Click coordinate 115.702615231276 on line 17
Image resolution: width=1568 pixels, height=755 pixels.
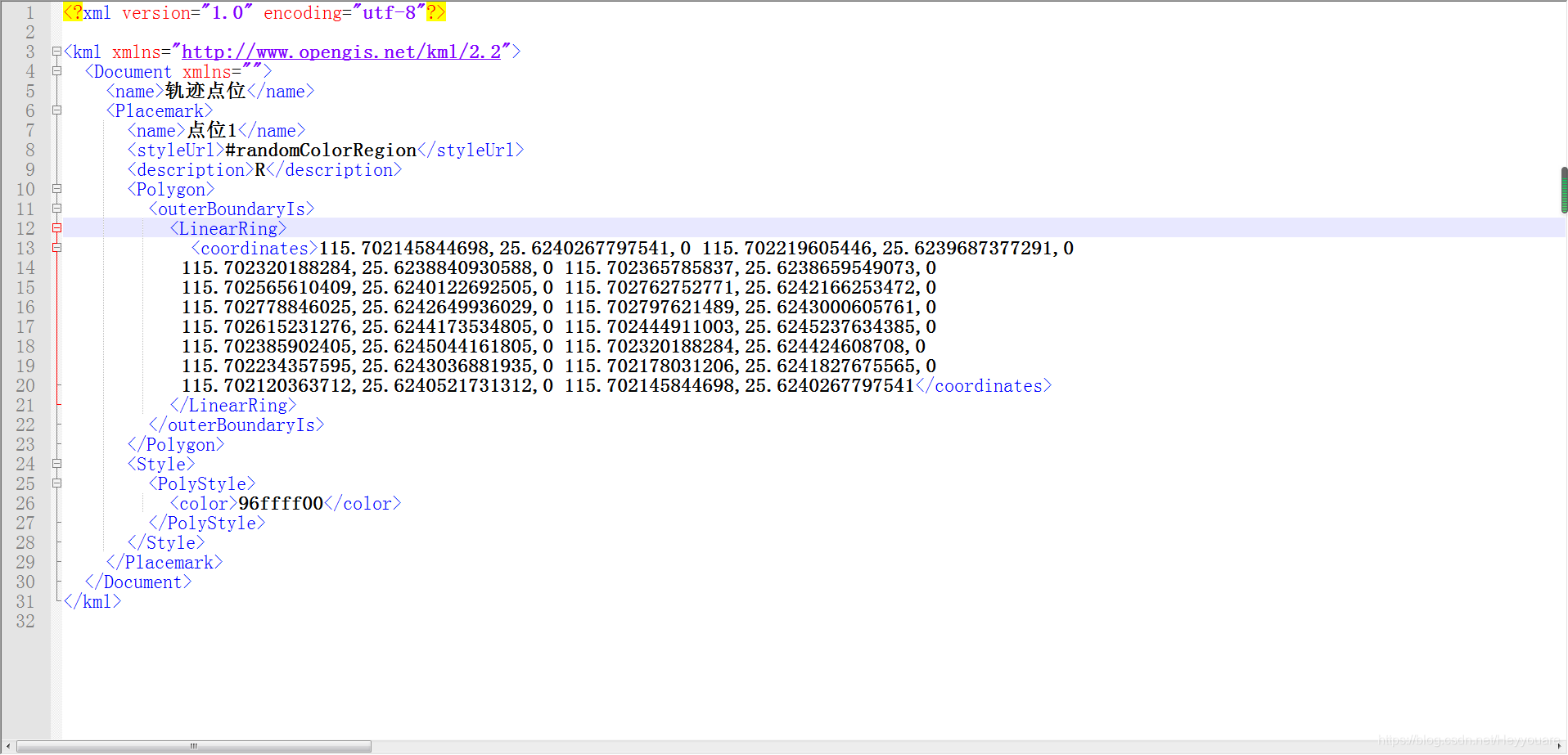click(266, 327)
